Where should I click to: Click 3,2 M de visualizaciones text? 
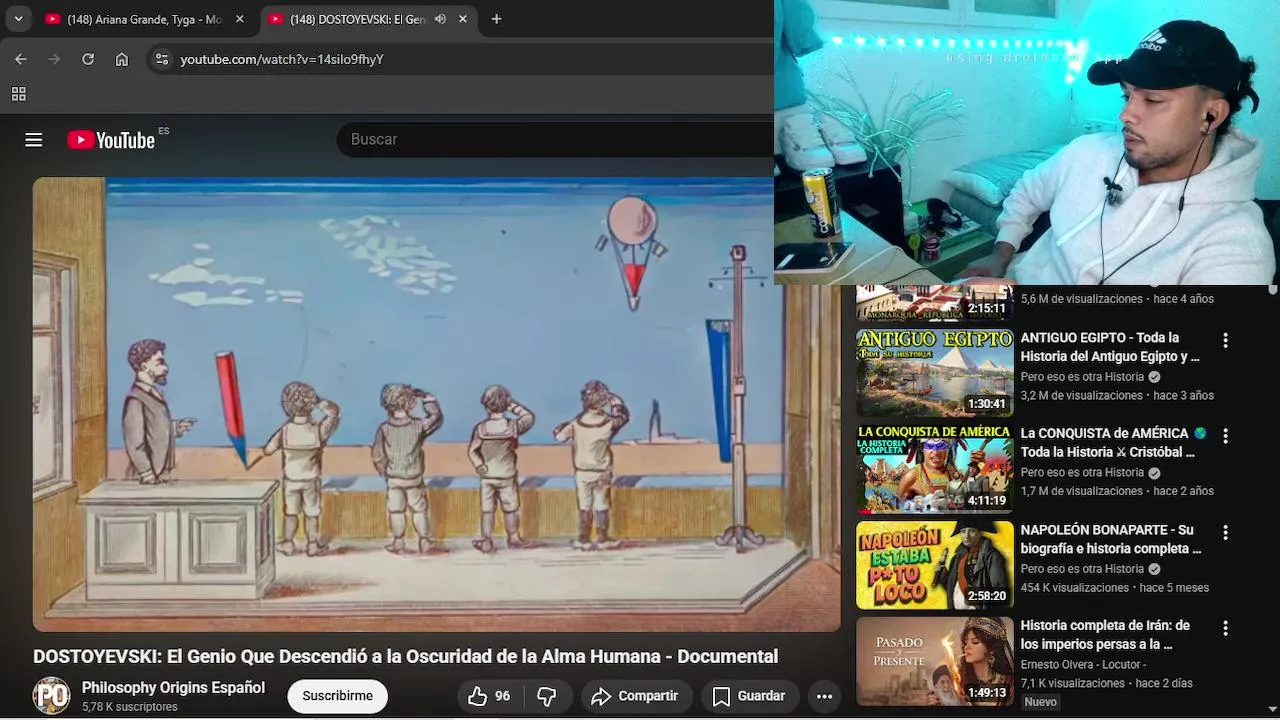1081,396
